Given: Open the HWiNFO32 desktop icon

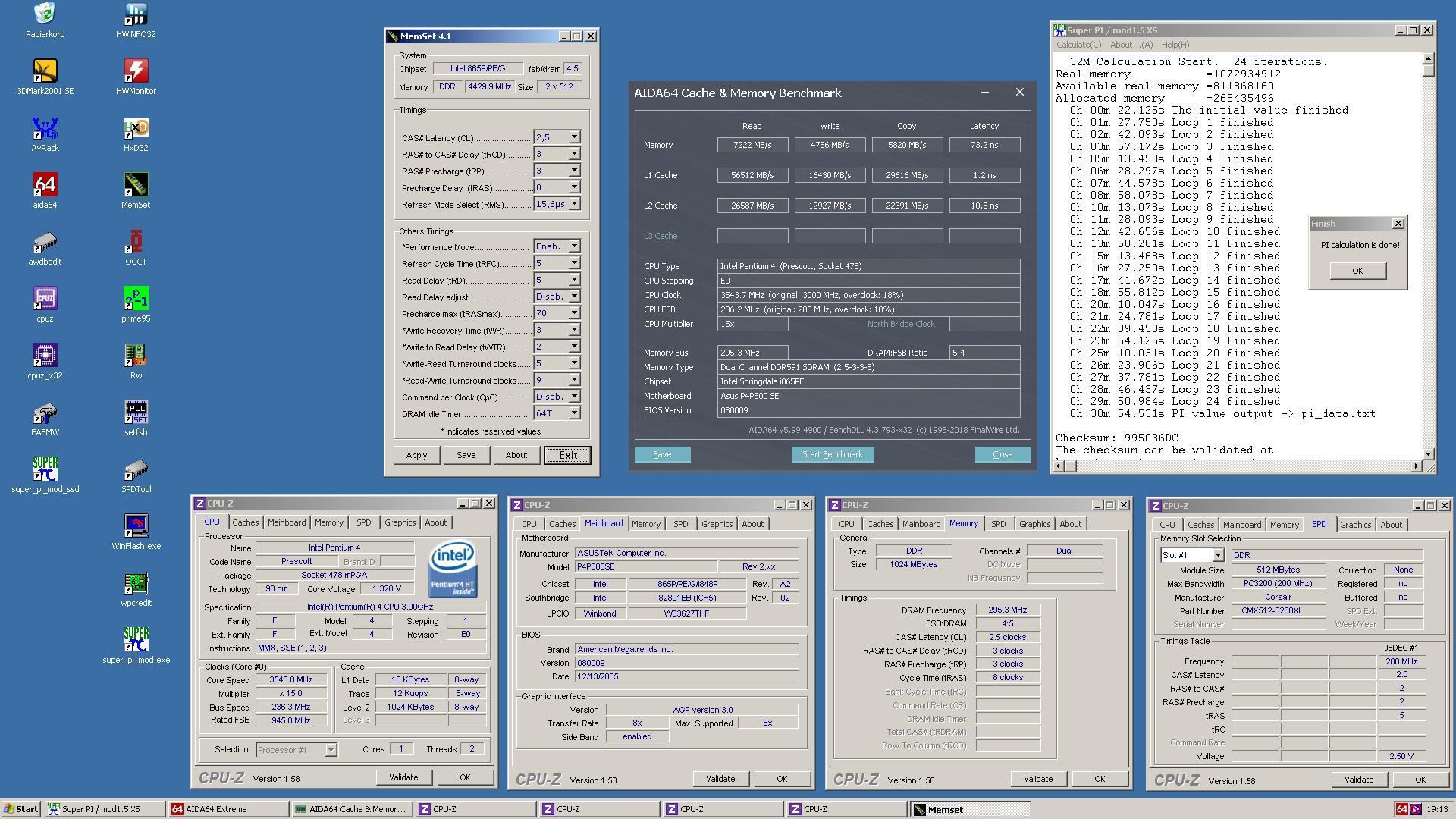Looking at the screenshot, I should pyautogui.click(x=136, y=20).
